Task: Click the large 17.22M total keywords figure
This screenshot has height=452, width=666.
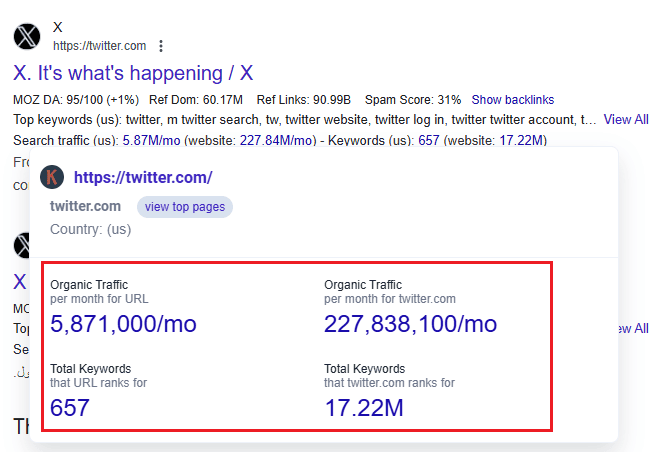Action: 364,408
